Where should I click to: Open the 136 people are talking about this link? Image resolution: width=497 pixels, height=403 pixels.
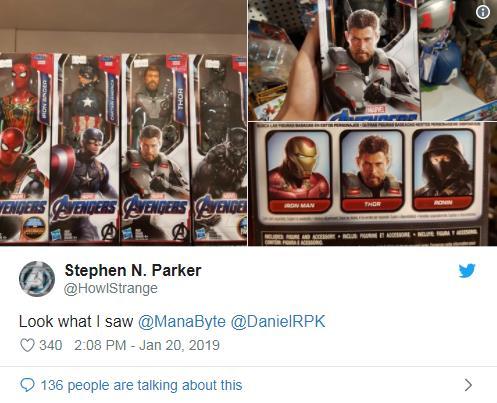(141, 385)
